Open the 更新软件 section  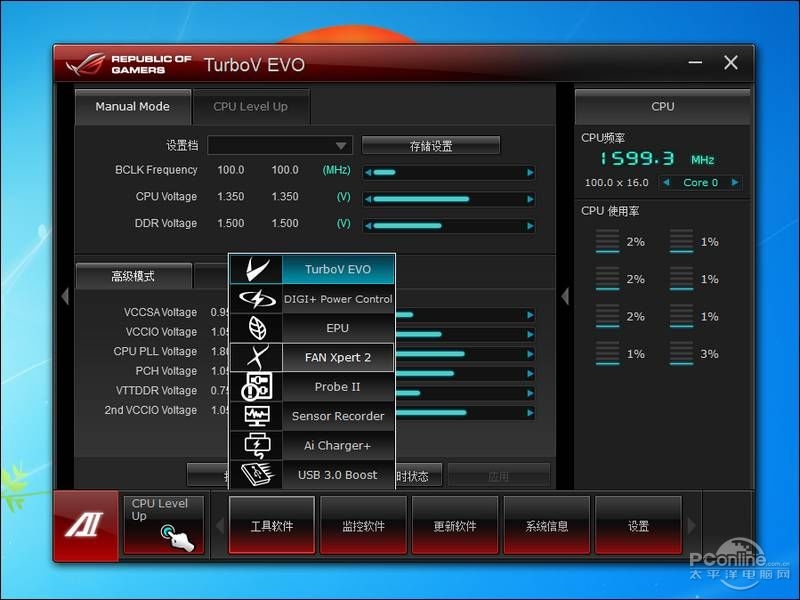point(455,525)
